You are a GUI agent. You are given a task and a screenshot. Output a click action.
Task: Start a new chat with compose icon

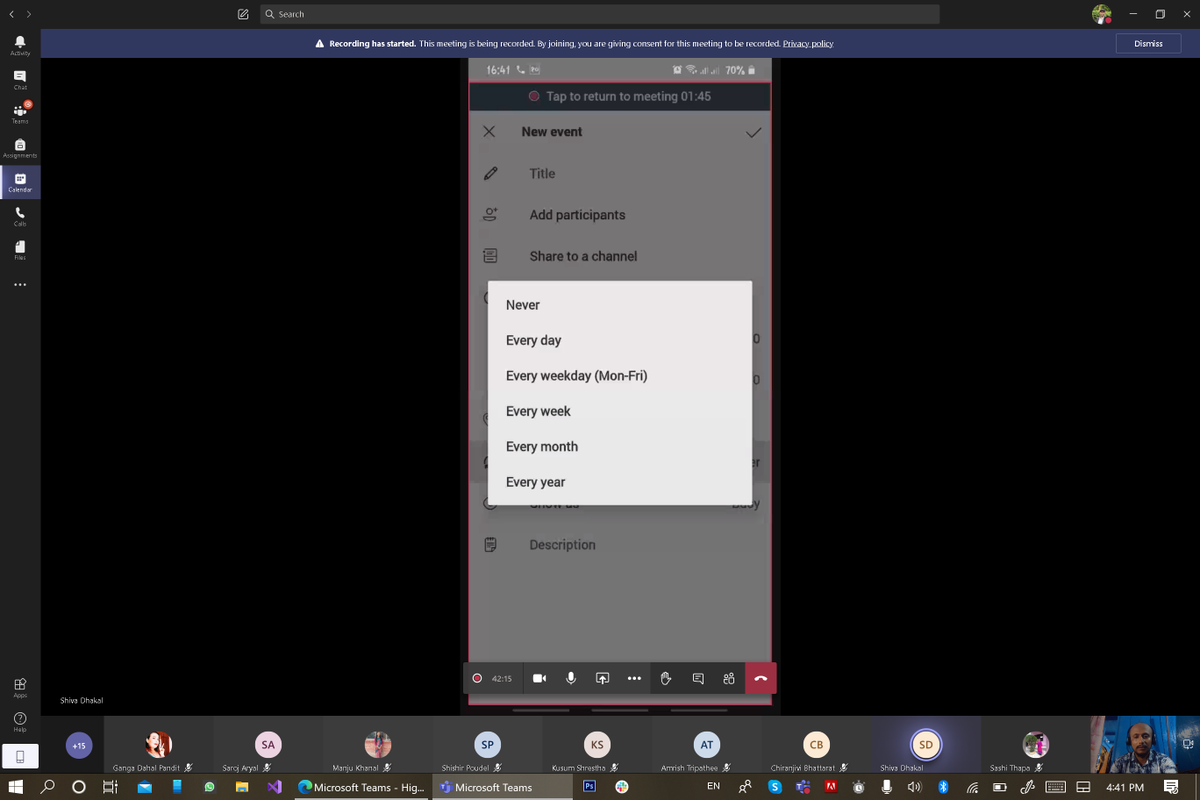click(243, 14)
